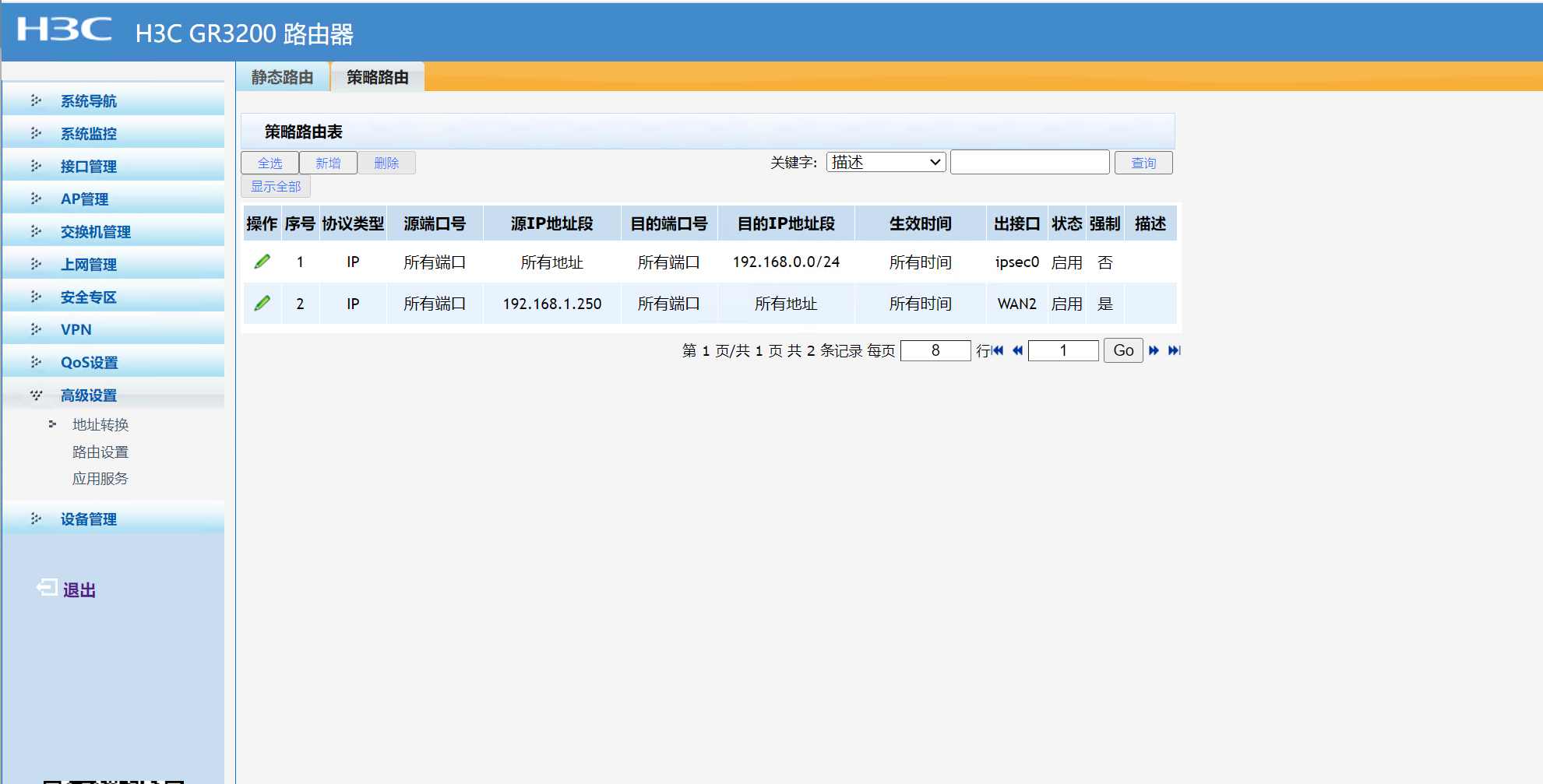Click the 高级设置 menu label
Image resolution: width=1543 pixels, height=784 pixels.
tap(89, 396)
